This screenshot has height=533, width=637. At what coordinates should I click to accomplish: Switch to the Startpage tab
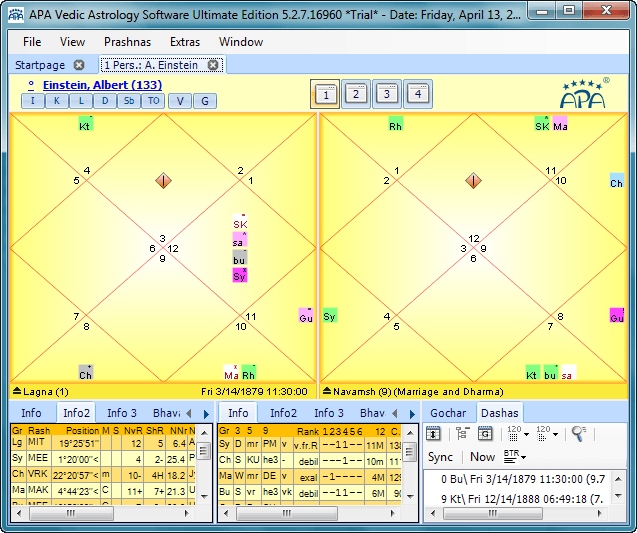tap(40, 65)
